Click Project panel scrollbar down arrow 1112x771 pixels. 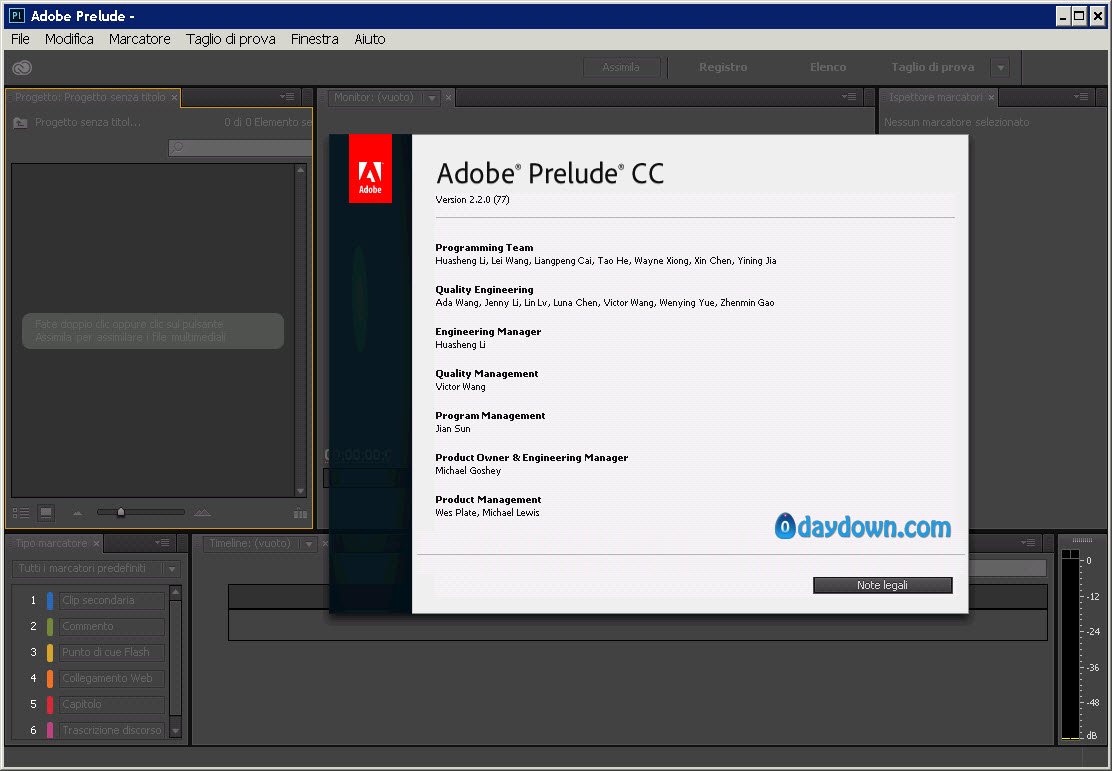pyautogui.click(x=301, y=491)
